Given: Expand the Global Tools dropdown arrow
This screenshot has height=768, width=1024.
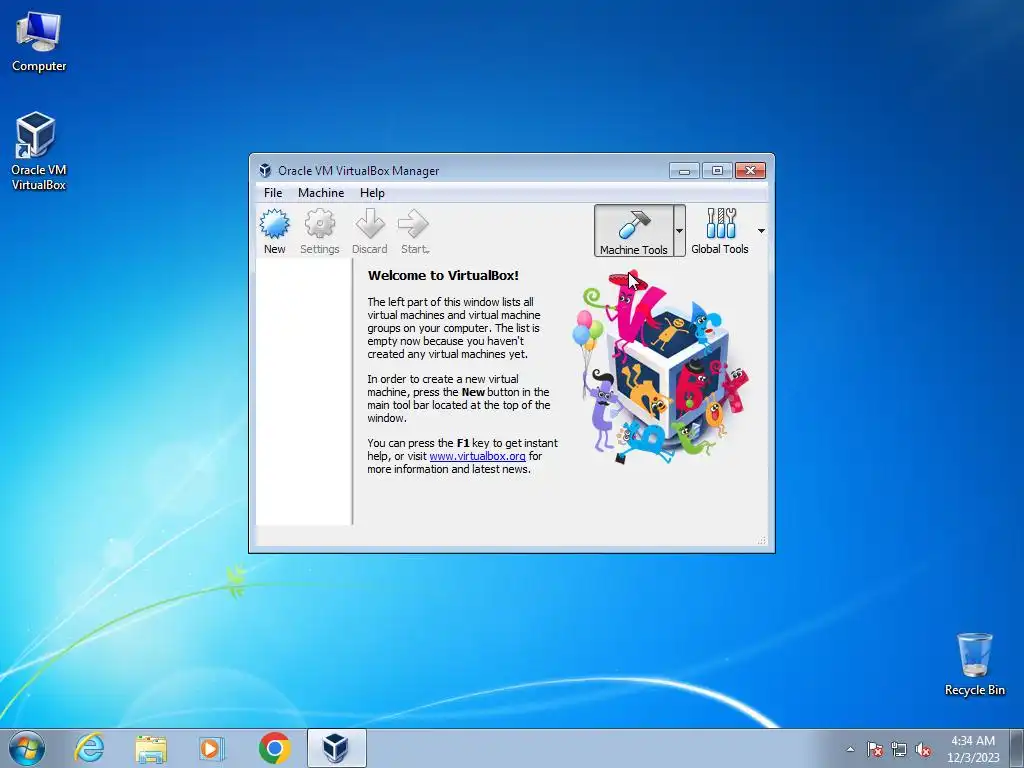Looking at the screenshot, I should [761, 231].
